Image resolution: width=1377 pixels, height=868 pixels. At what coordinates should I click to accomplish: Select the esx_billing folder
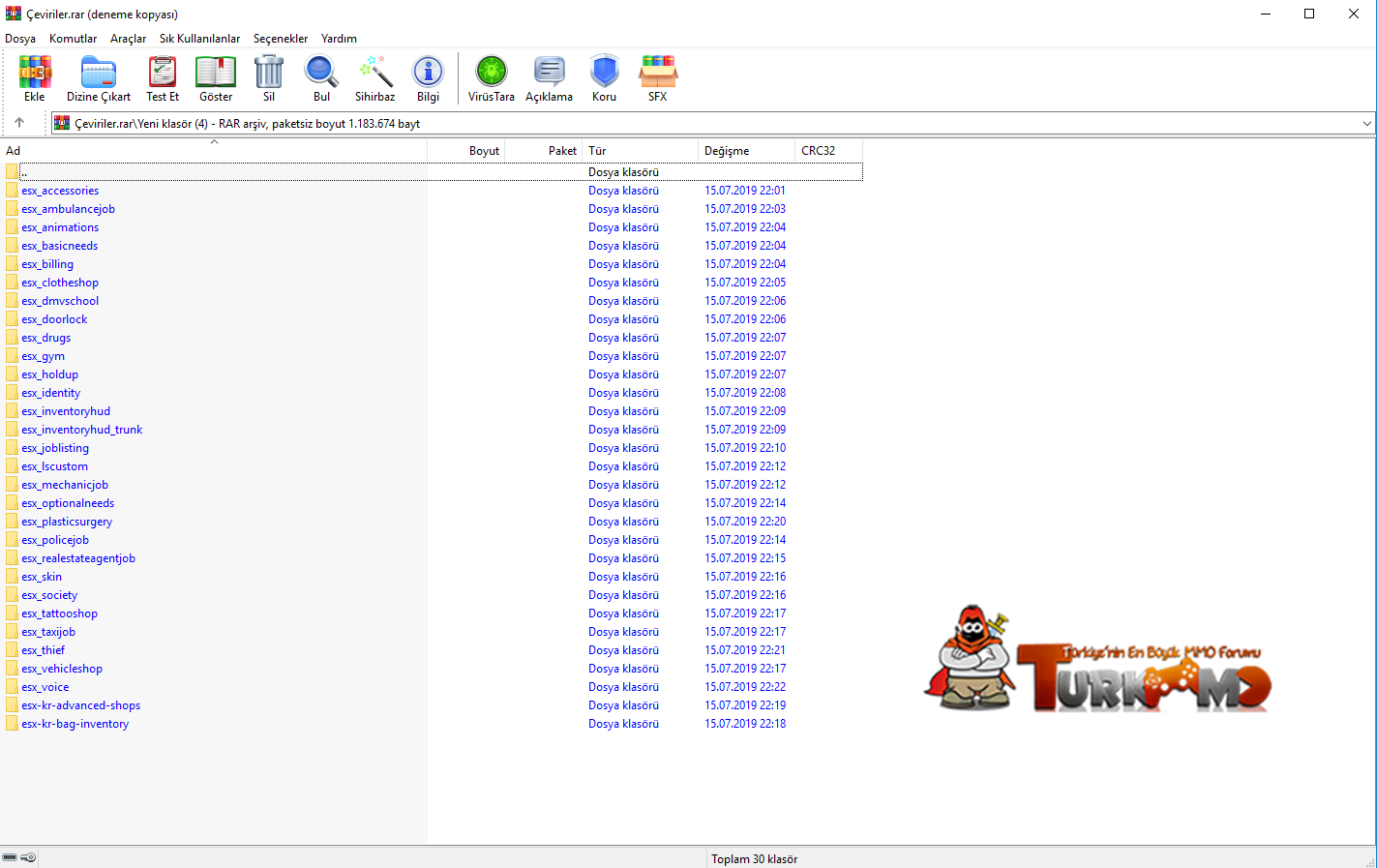[47, 264]
